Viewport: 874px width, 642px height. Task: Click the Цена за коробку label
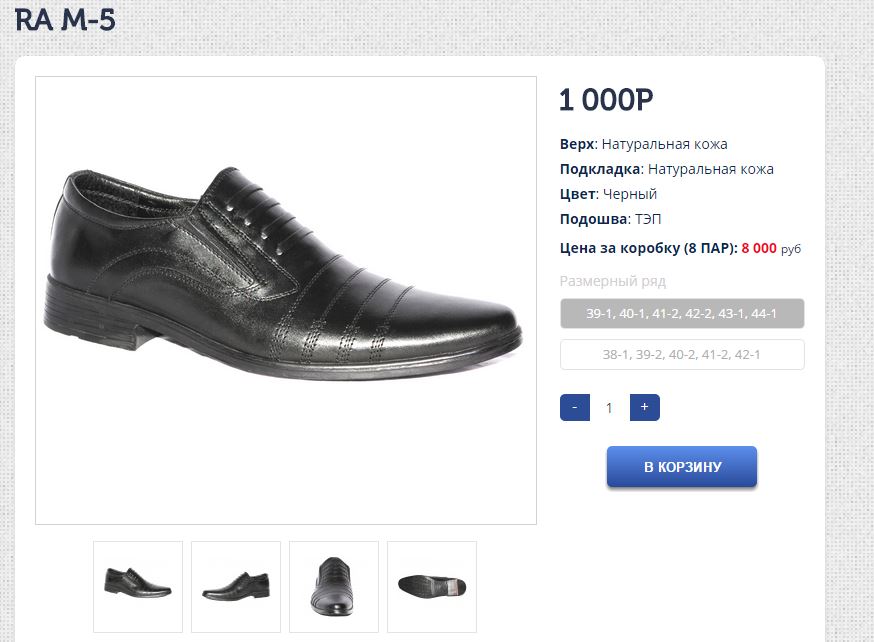point(649,248)
